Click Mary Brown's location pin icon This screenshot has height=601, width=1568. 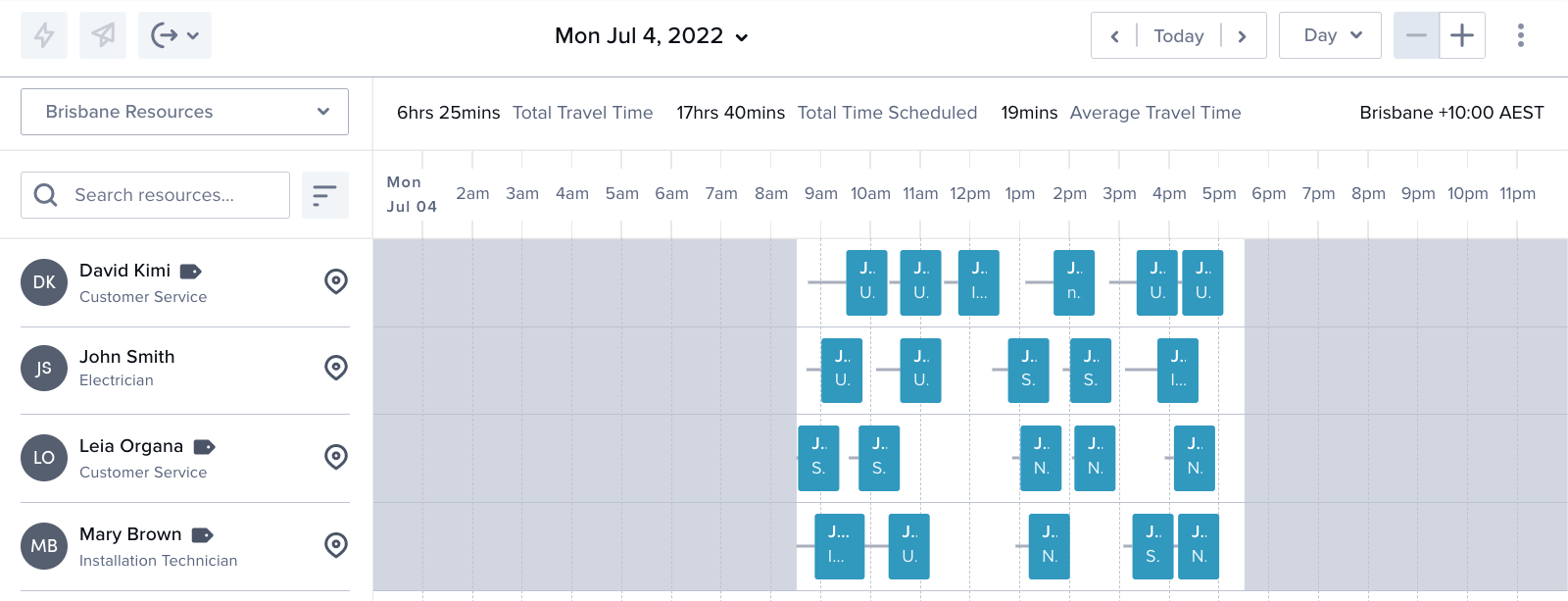[336, 545]
